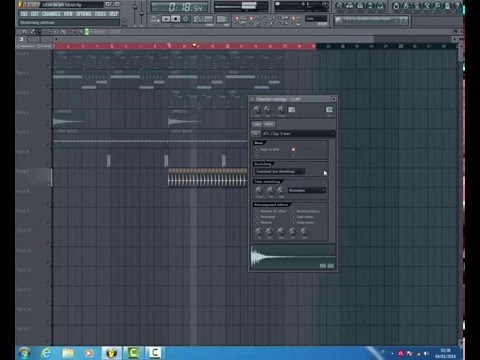Open the Channel settings window menu arrow

tap(252, 99)
